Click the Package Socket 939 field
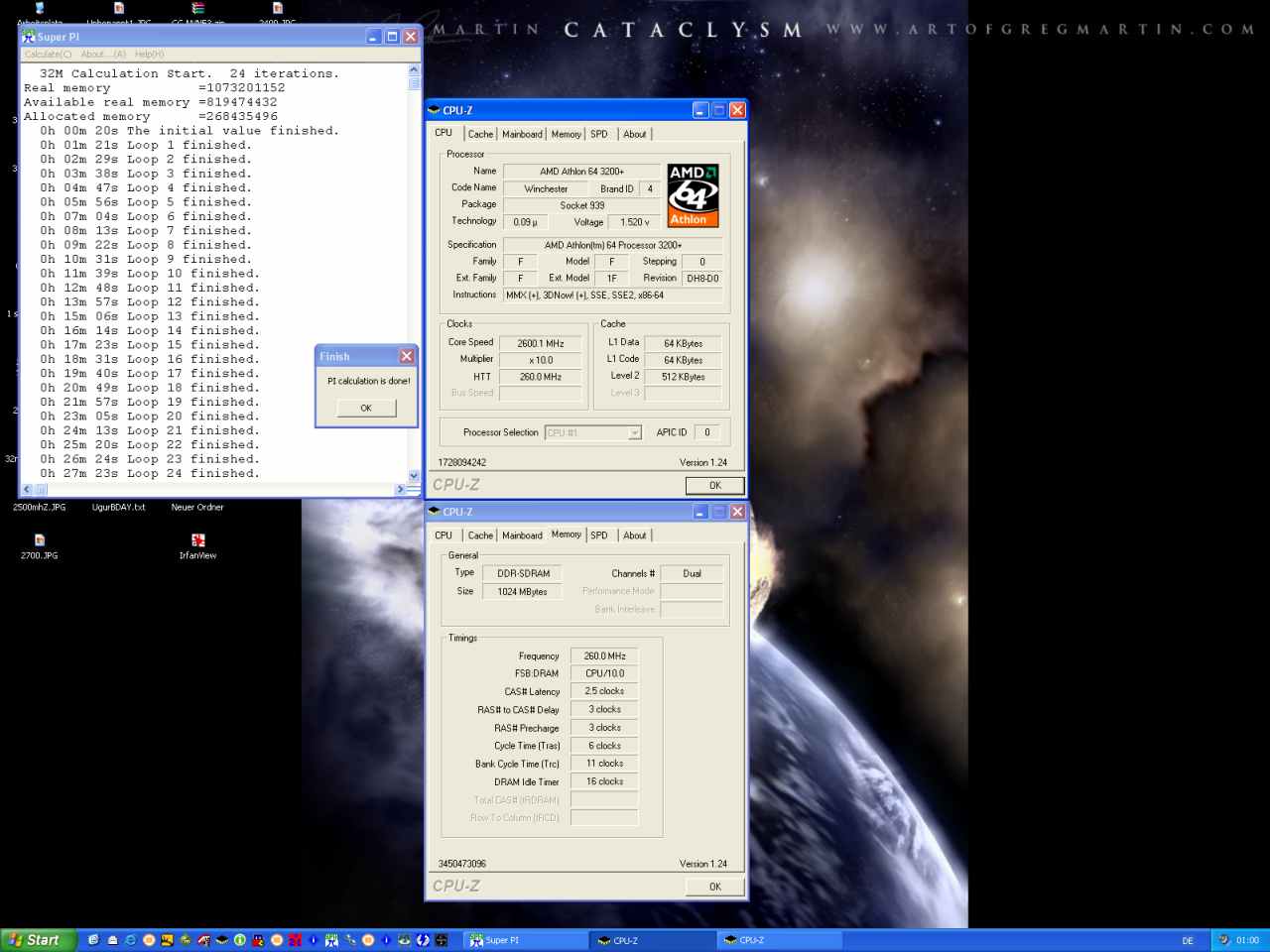Viewport: 1270px width, 952px height. (x=581, y=205)
